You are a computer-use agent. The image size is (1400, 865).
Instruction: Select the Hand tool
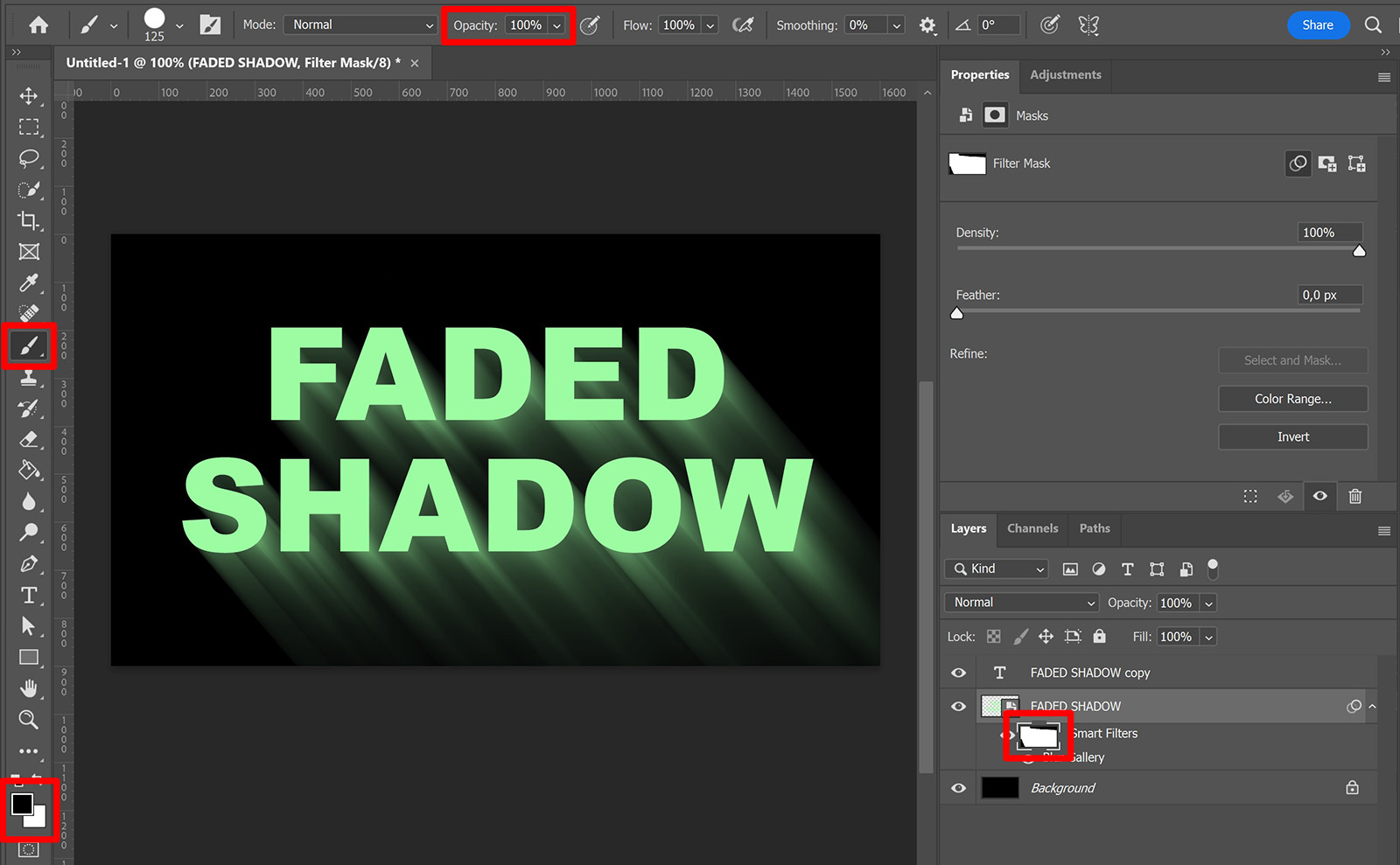click(29, 688)
